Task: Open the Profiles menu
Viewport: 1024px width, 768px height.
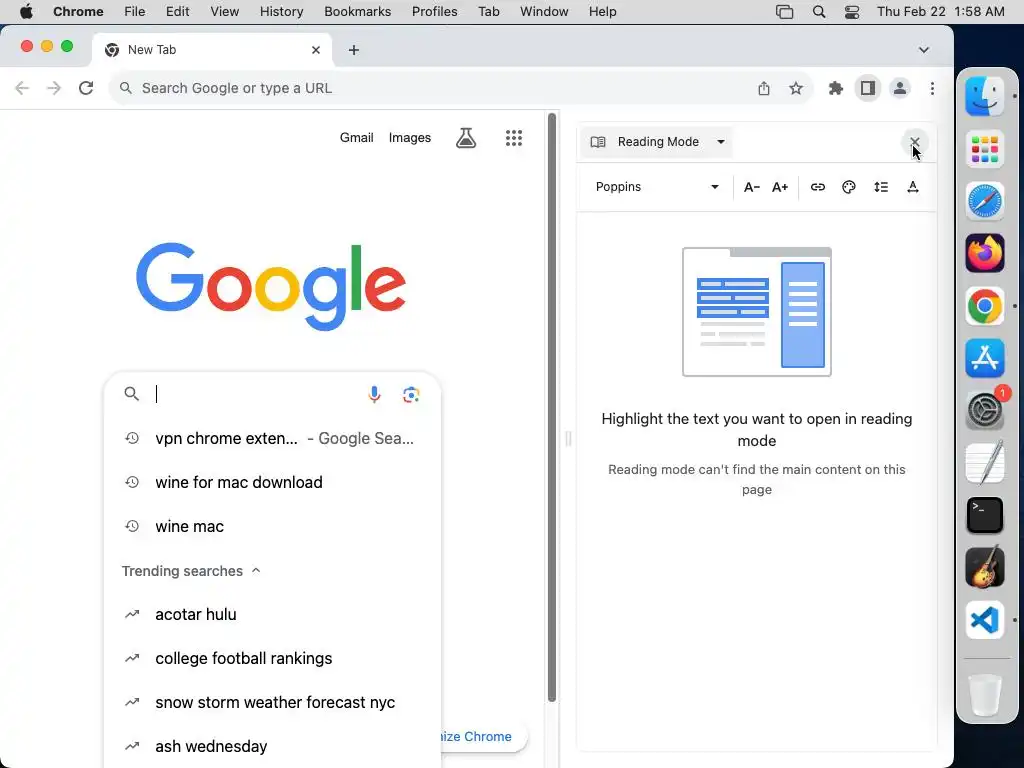Action: pos(434,12)
